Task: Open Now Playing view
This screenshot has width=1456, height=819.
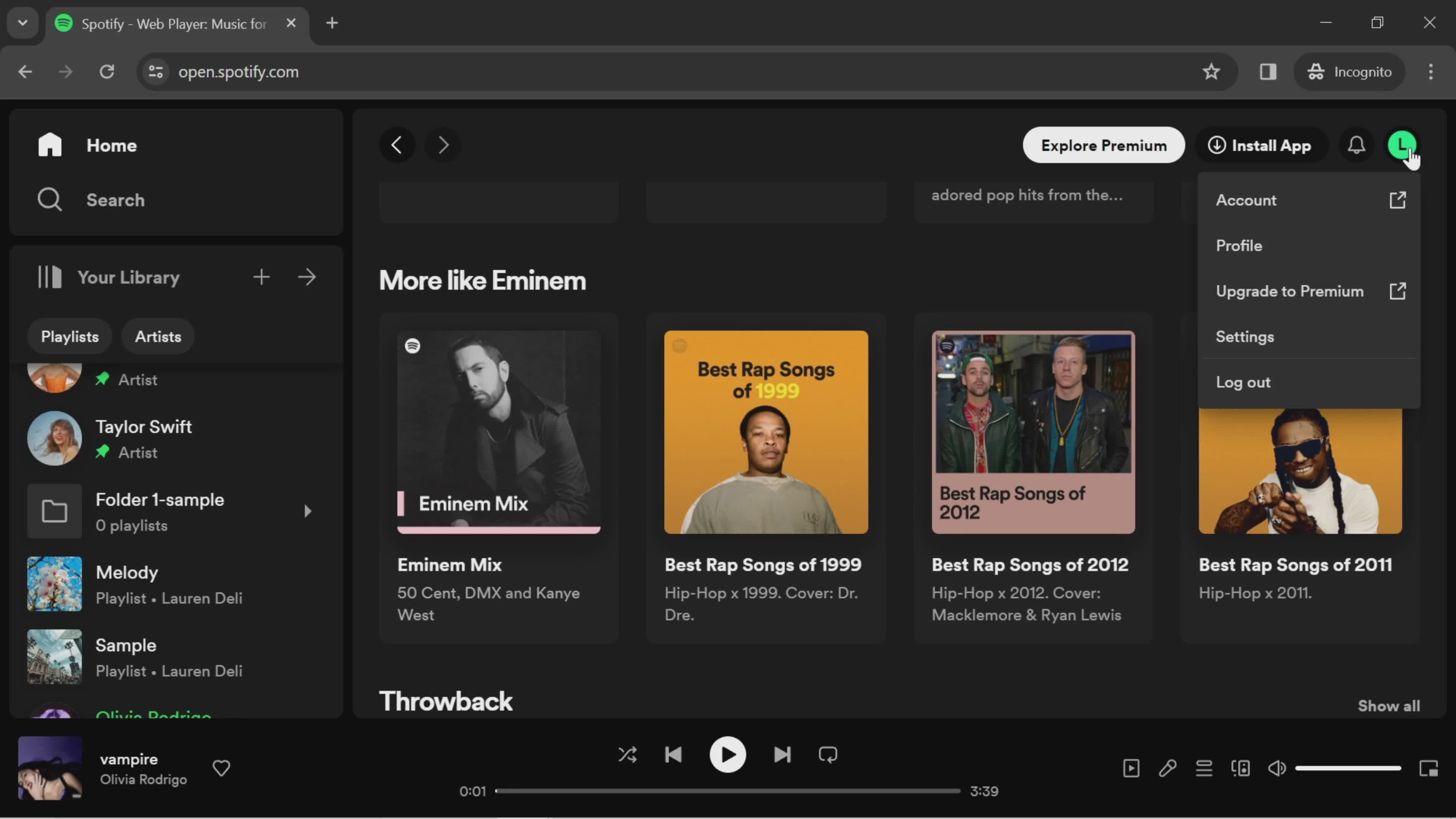Action: pos(1131,768)
